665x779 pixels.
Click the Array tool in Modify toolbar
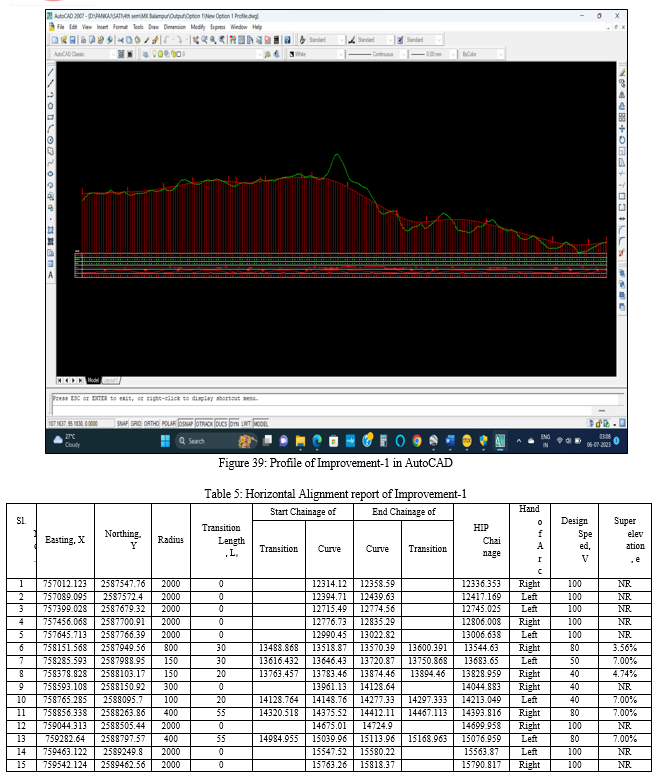click(x=622, y=118)
